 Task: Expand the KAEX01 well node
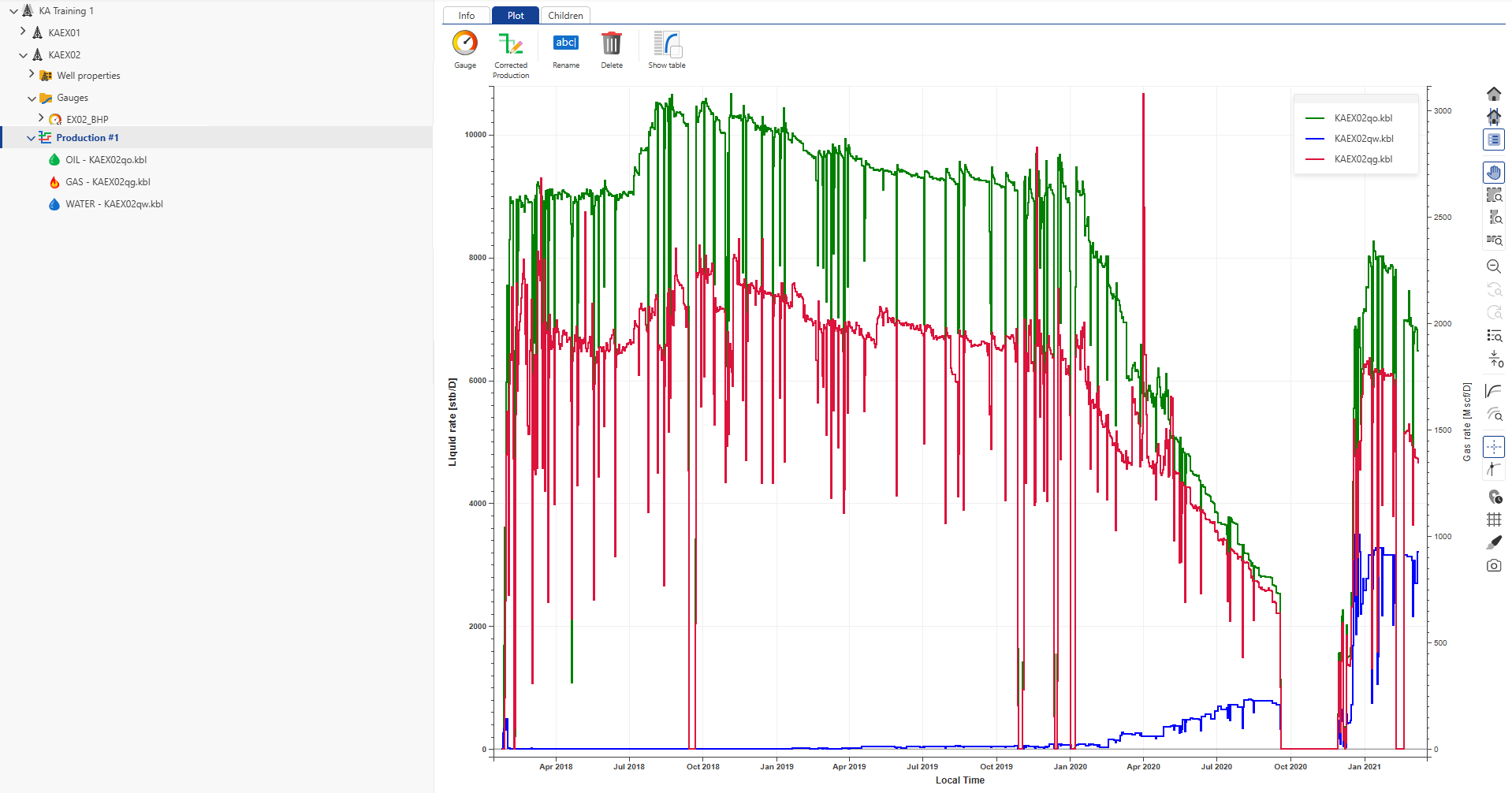23,32
